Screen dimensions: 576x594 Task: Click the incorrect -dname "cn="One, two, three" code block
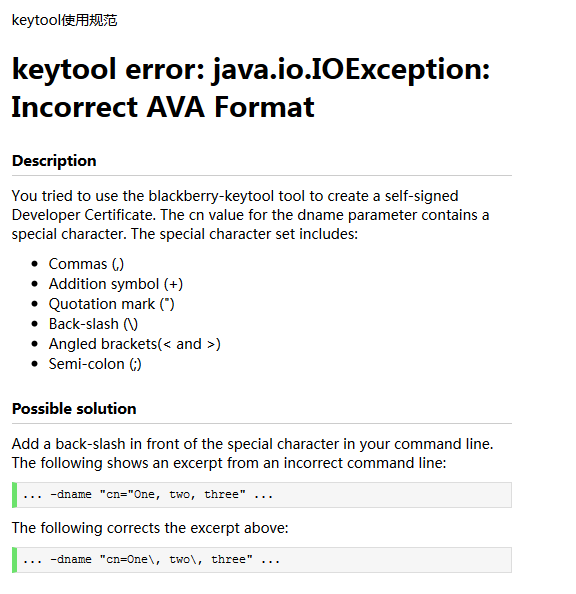click(262, 495)
